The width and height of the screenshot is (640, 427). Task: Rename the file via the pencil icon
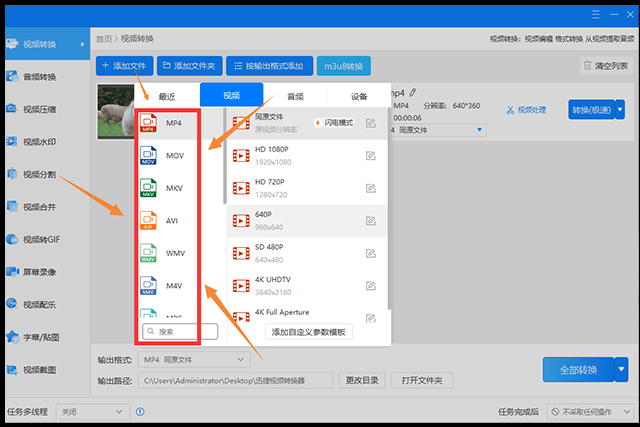(413, 93)
